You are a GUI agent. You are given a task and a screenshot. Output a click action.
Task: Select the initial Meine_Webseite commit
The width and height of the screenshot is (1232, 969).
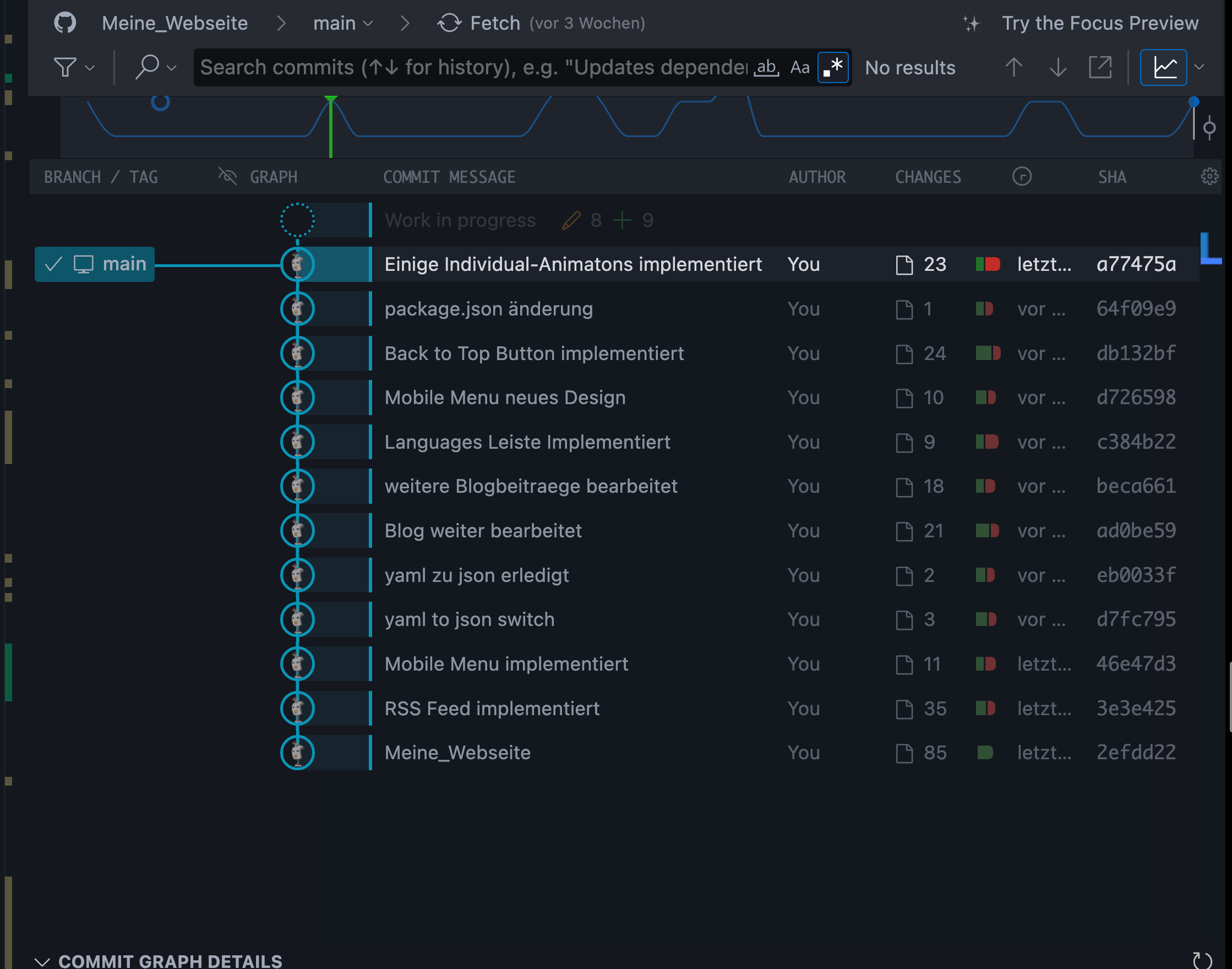point(615,753)
